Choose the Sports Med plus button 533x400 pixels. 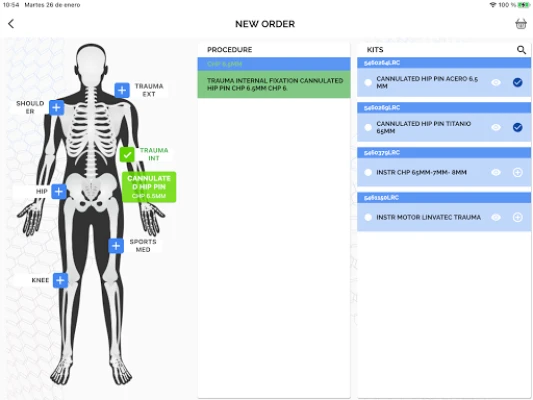tap(116, 246)
